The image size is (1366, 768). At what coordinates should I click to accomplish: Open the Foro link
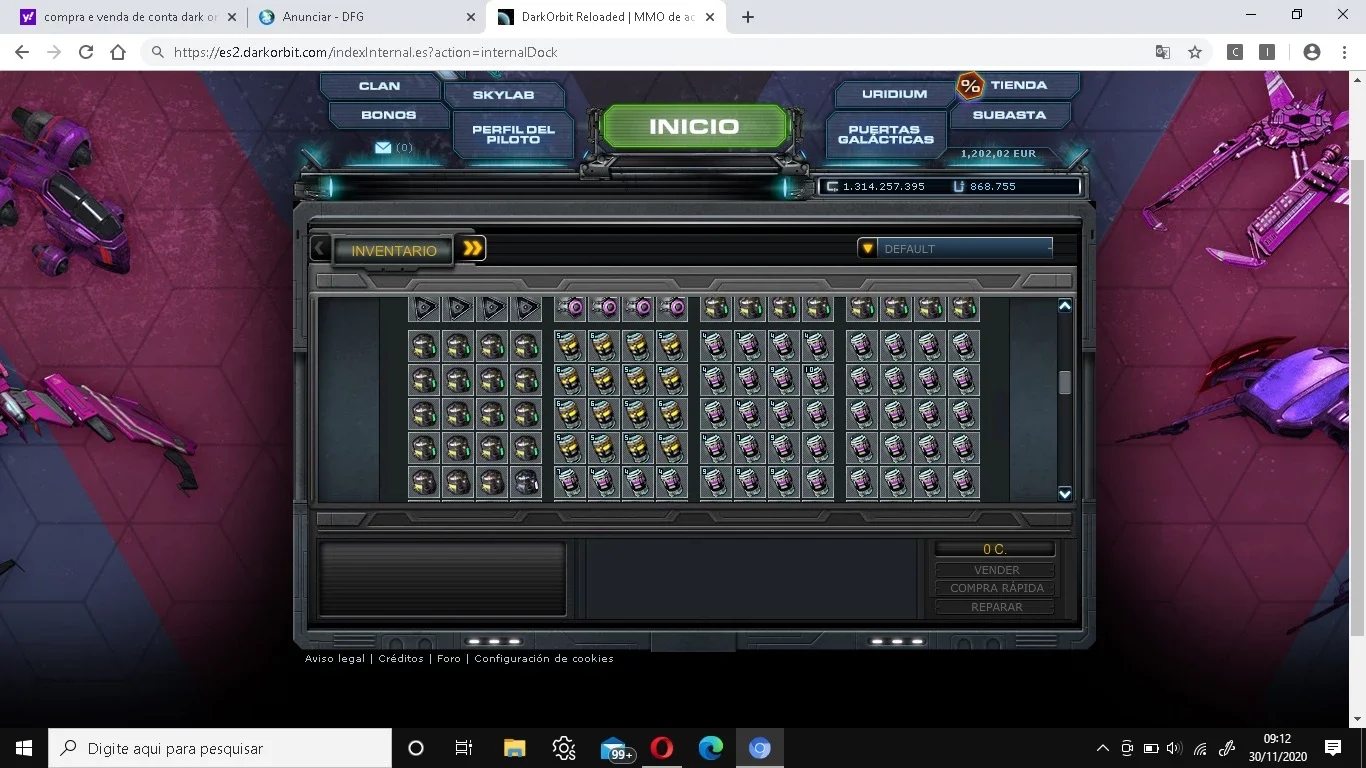[449, 659]
